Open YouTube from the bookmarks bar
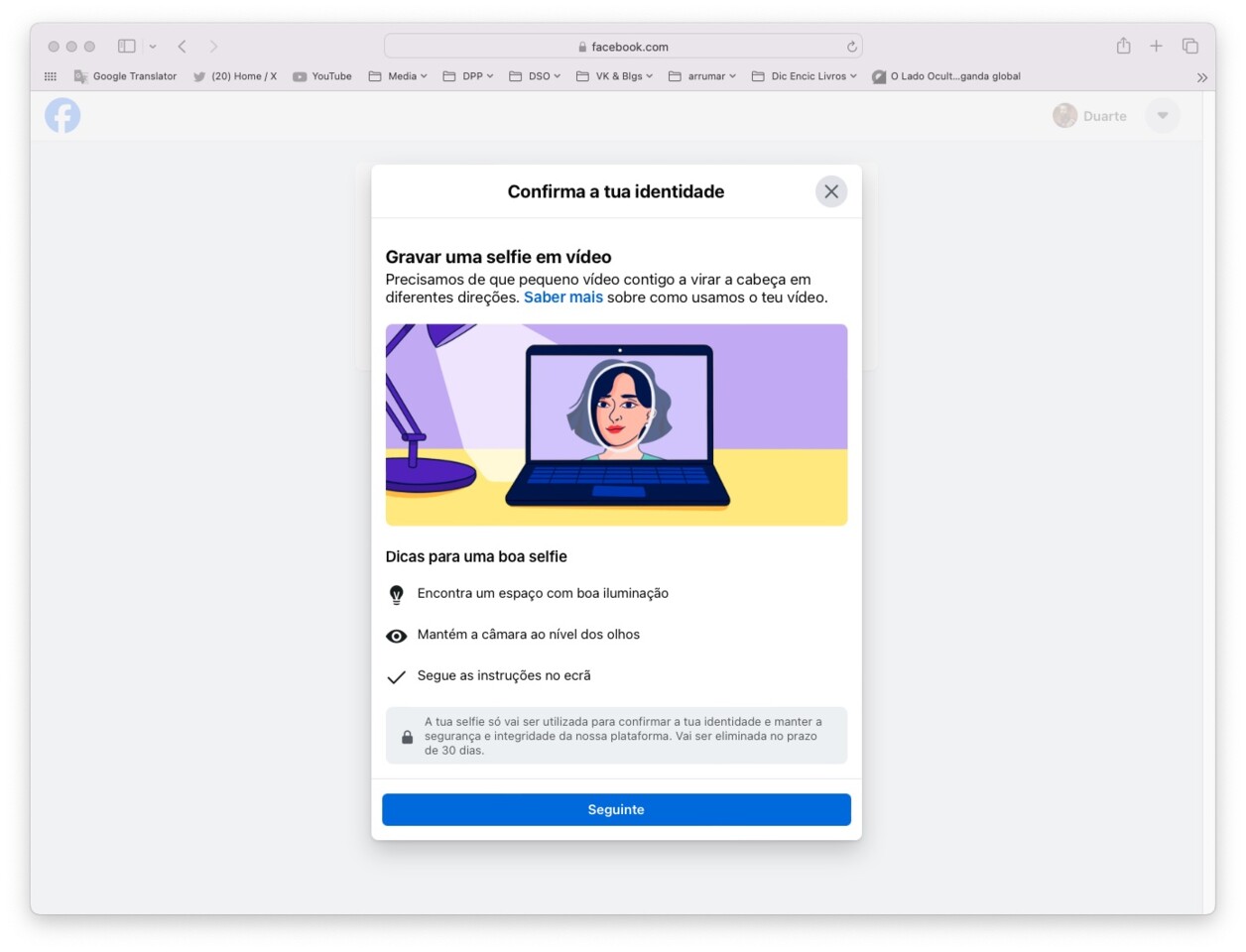 [x=322, y=75]
